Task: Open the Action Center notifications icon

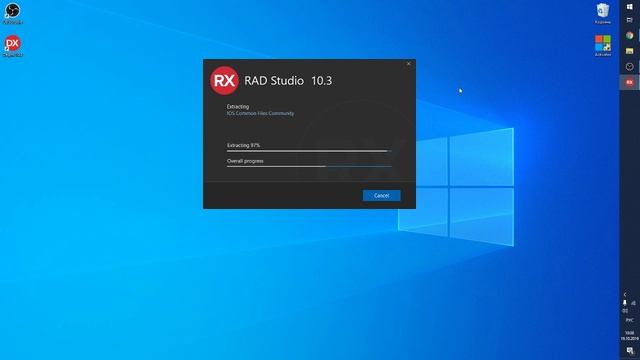Action: [630, 351]
